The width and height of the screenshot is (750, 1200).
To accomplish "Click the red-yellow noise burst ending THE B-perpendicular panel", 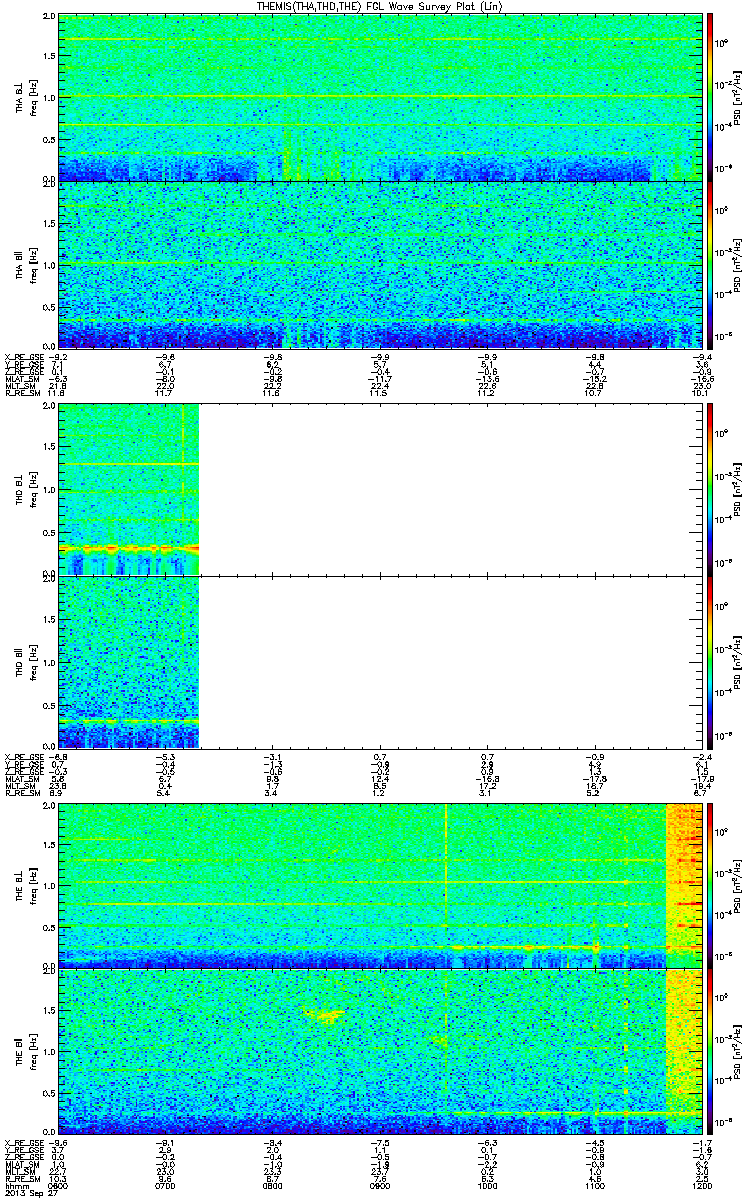I will click(x=683, y=885).
